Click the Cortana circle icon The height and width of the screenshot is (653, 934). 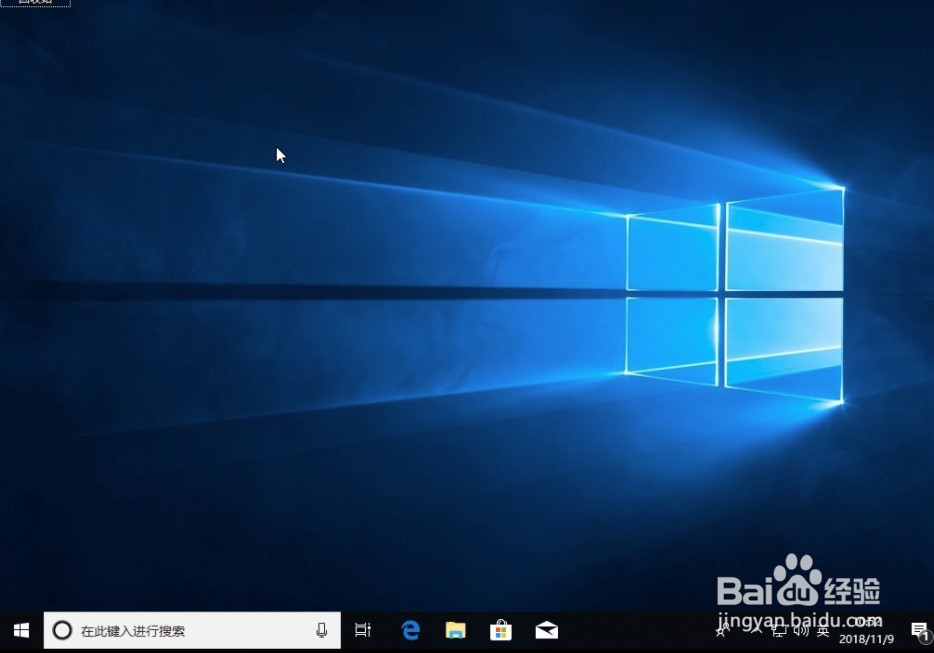tap(62, 630)
